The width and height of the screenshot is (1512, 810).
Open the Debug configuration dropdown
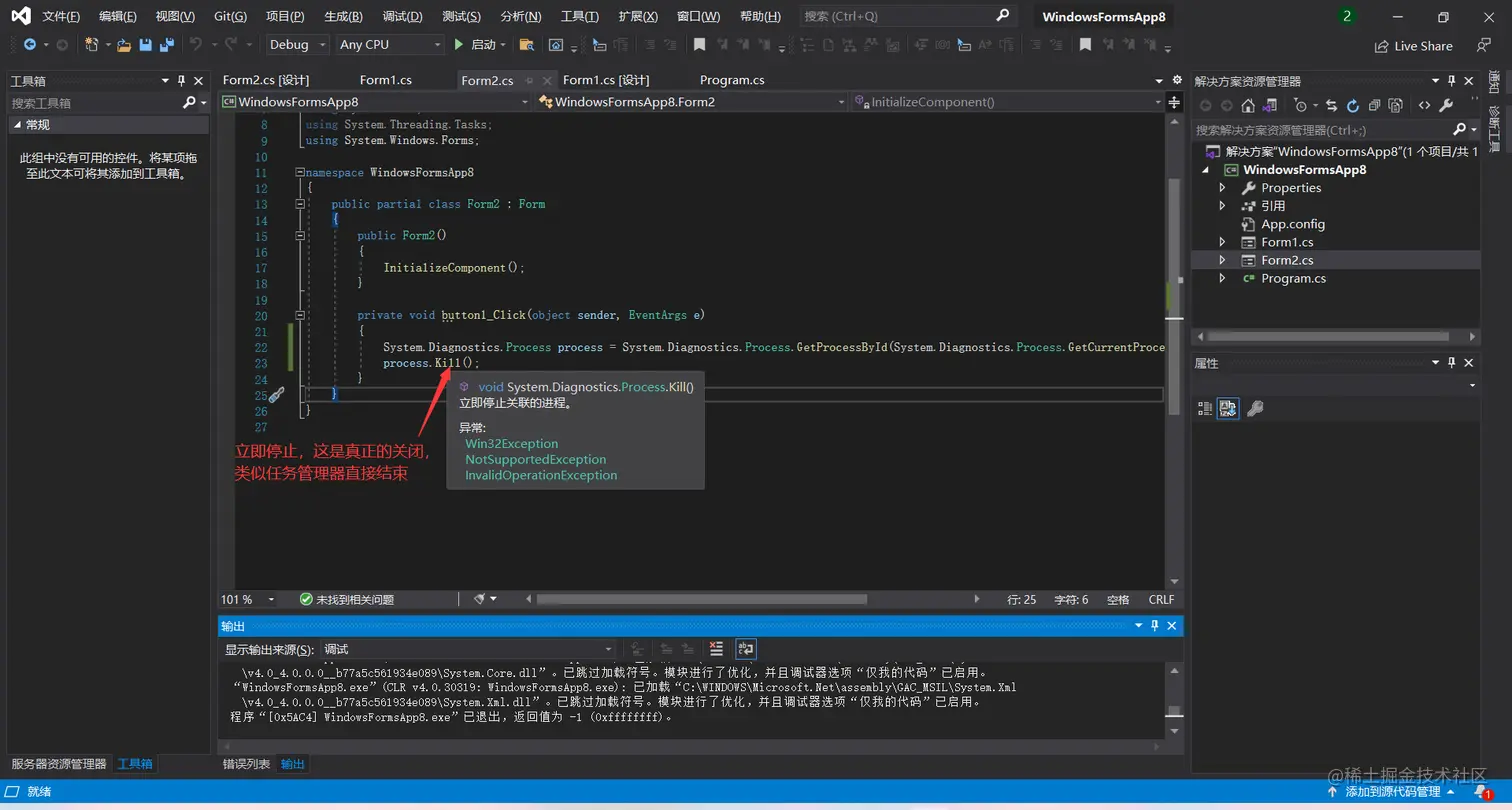298,45
